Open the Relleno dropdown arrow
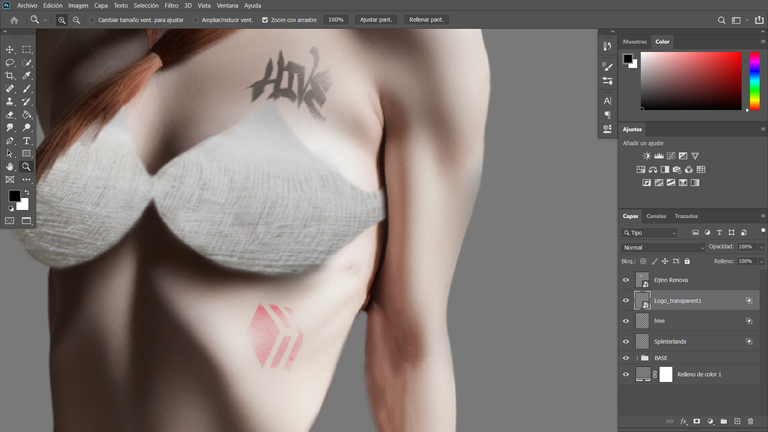768x432 pixels. coord(761,262)
